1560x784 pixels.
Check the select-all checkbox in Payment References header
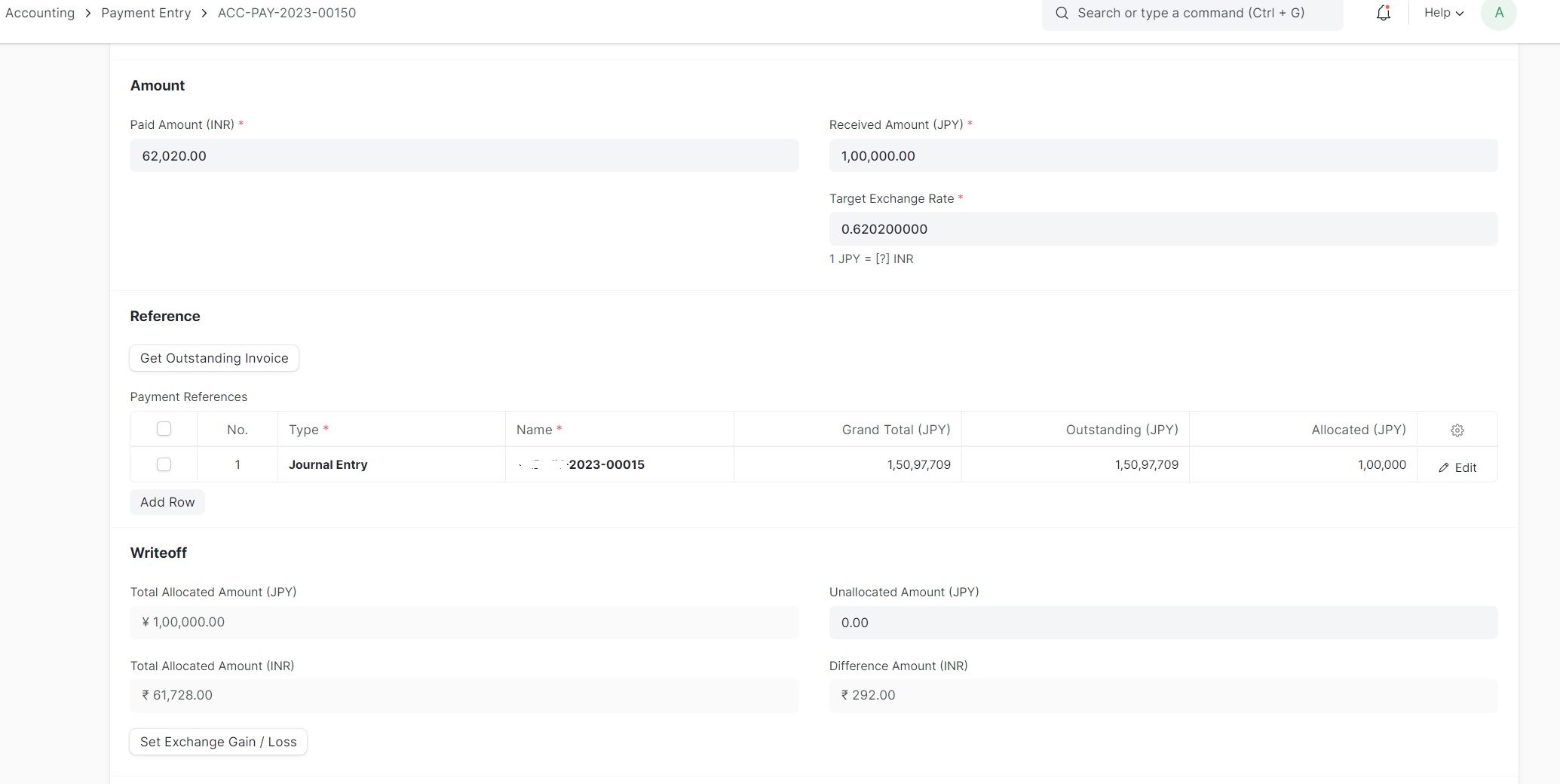[x=164, y=429]
